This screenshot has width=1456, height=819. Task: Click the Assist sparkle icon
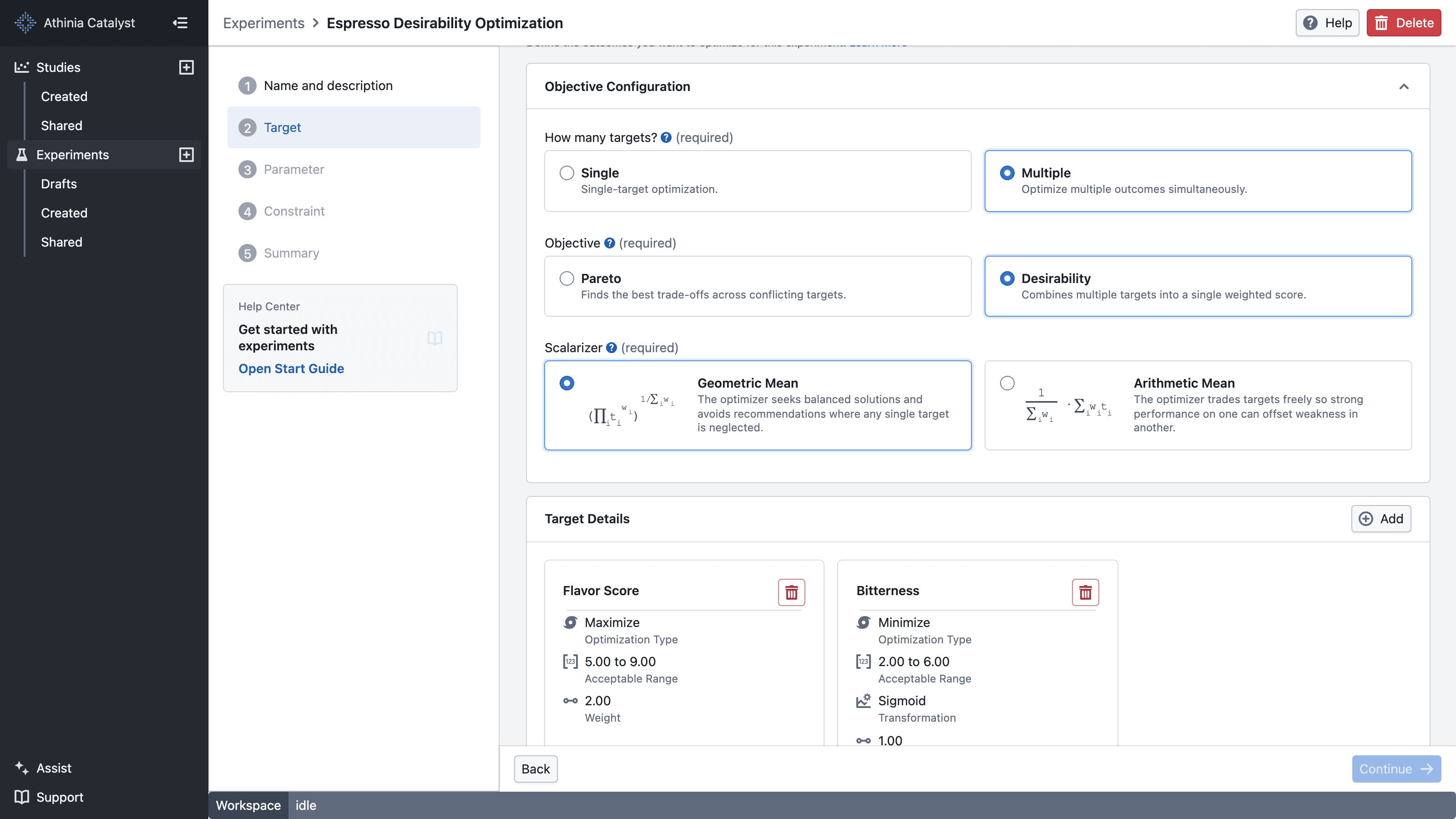[21, 768]
